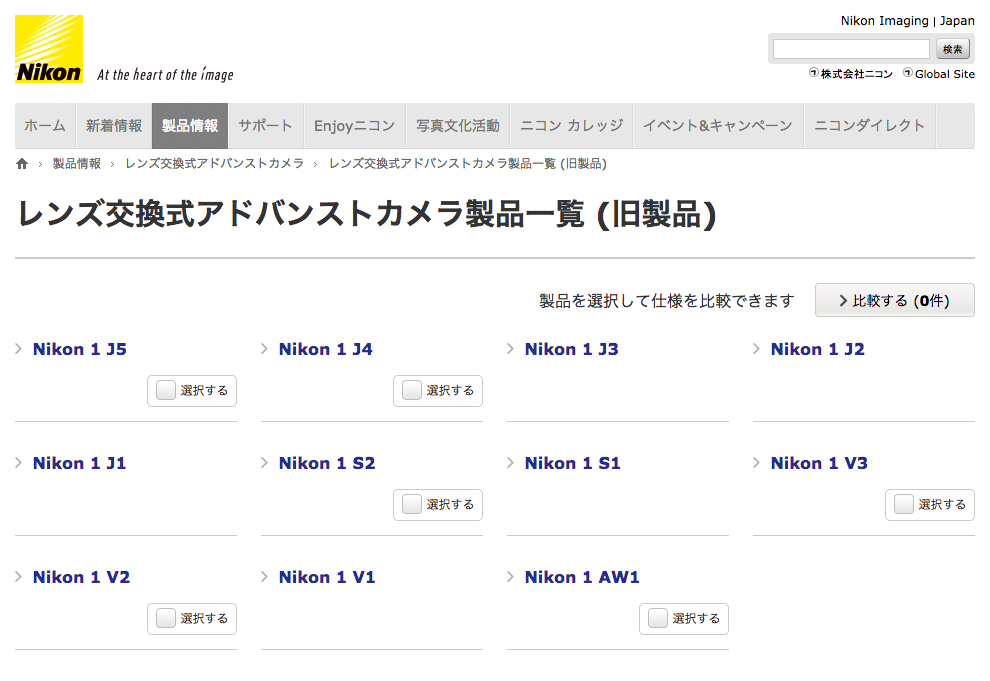Open the 株式会社ニコン link
Screen dimensions: 990x681
(x=857, y=74)
